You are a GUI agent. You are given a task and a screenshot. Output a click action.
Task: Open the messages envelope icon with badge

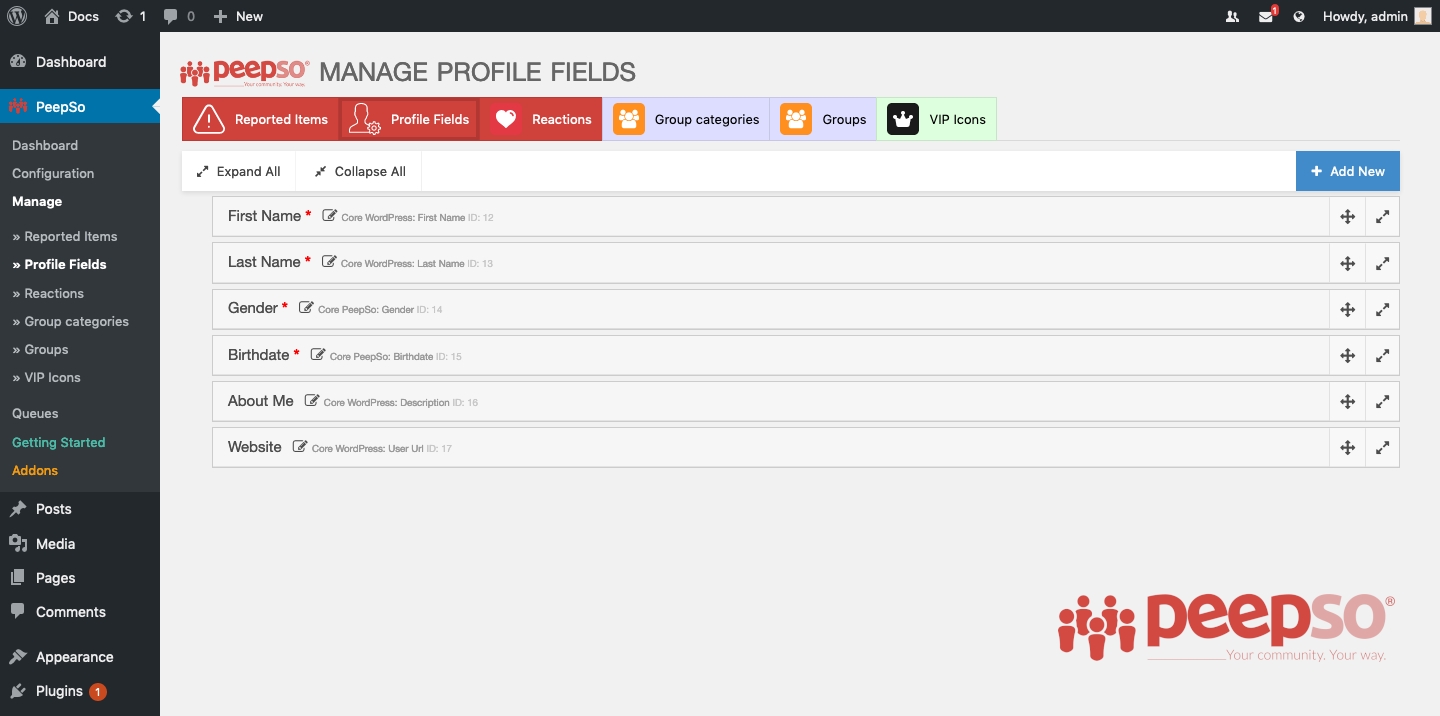[x=1267, y=16]
